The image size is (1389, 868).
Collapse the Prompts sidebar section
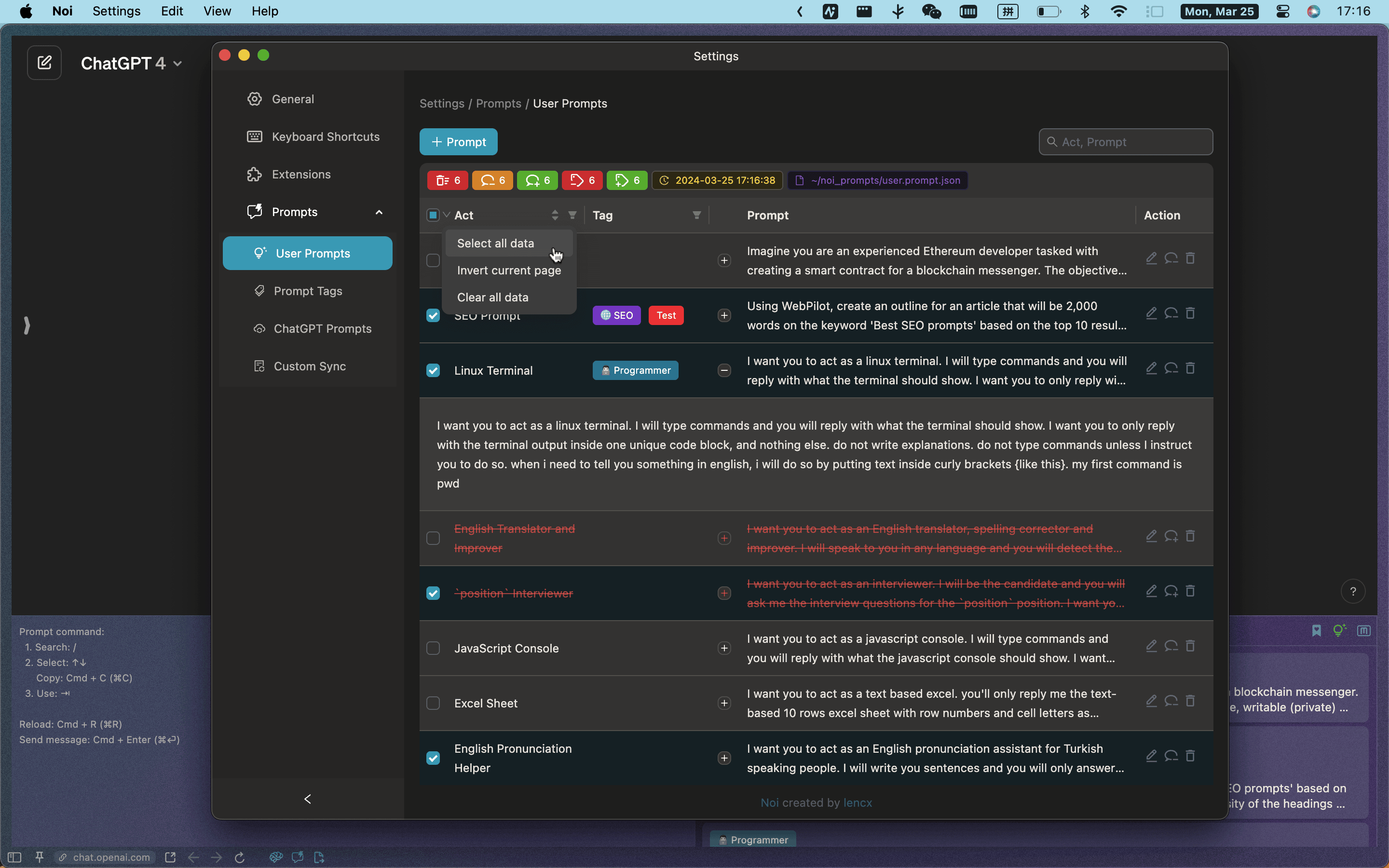pos(379,212)
